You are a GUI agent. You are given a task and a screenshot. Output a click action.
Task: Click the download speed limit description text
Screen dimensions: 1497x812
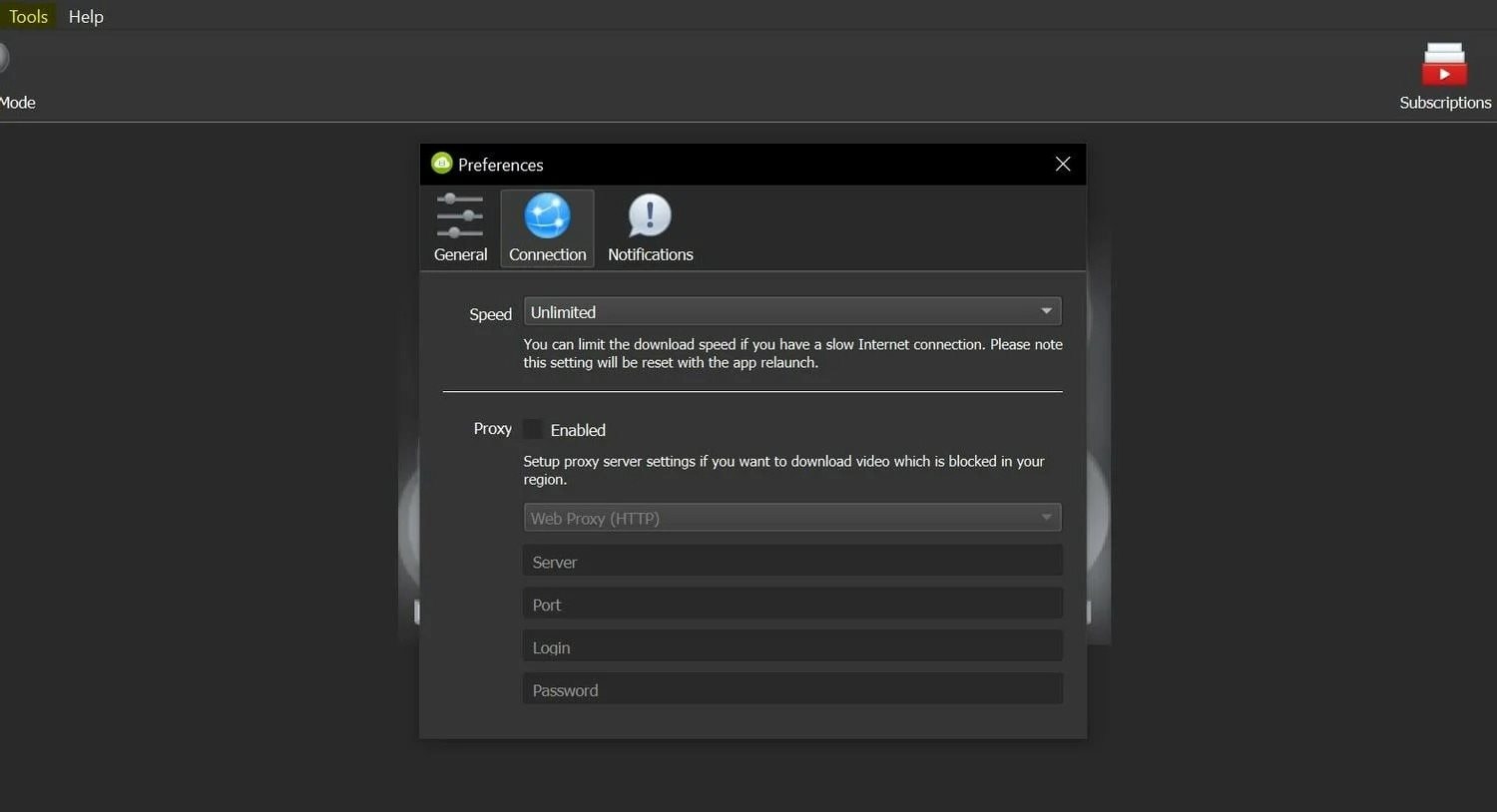coord(792,353)
